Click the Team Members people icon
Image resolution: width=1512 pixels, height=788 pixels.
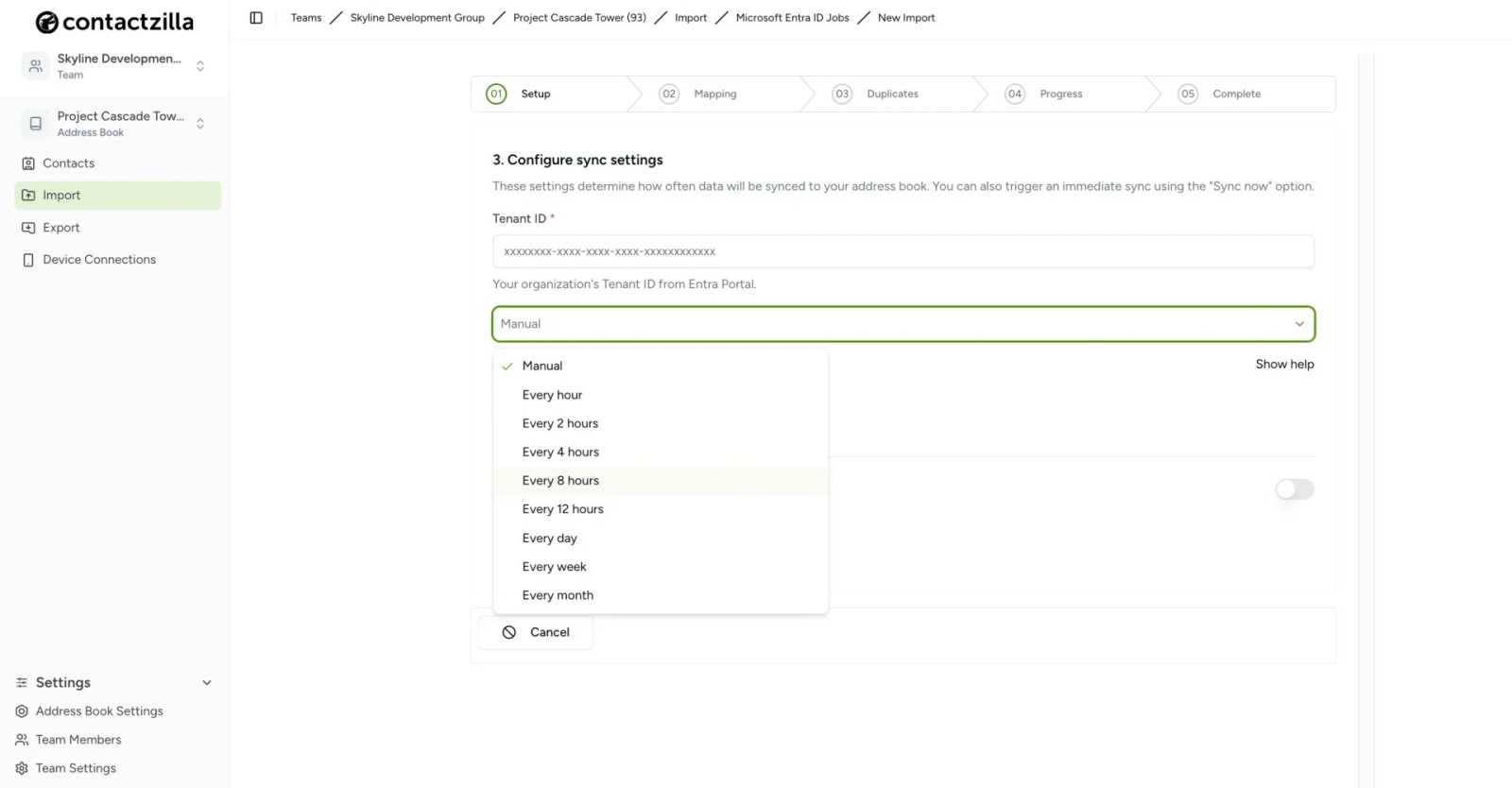click(x=22, y=740)
